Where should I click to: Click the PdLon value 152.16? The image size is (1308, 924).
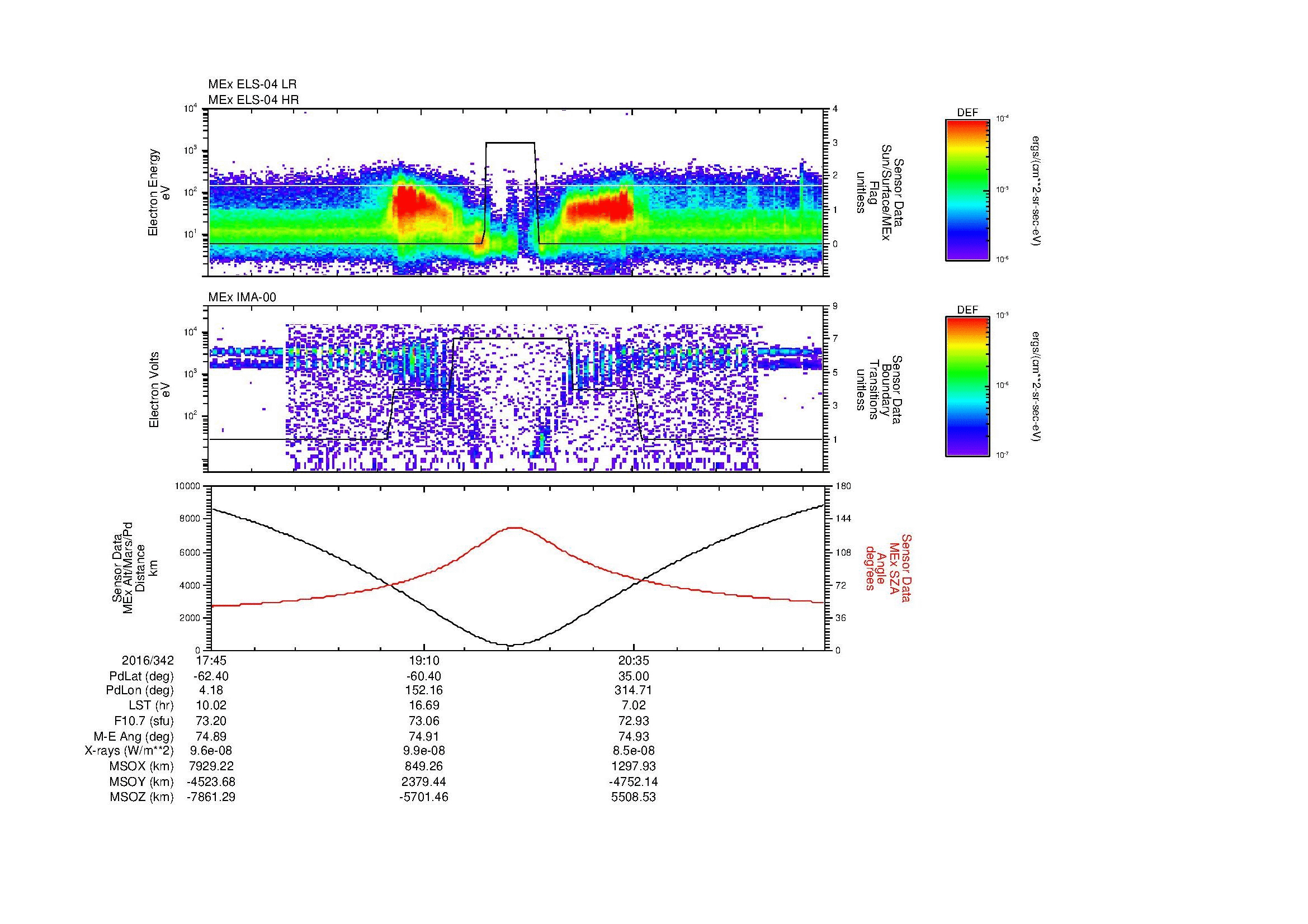click(423, 690)
